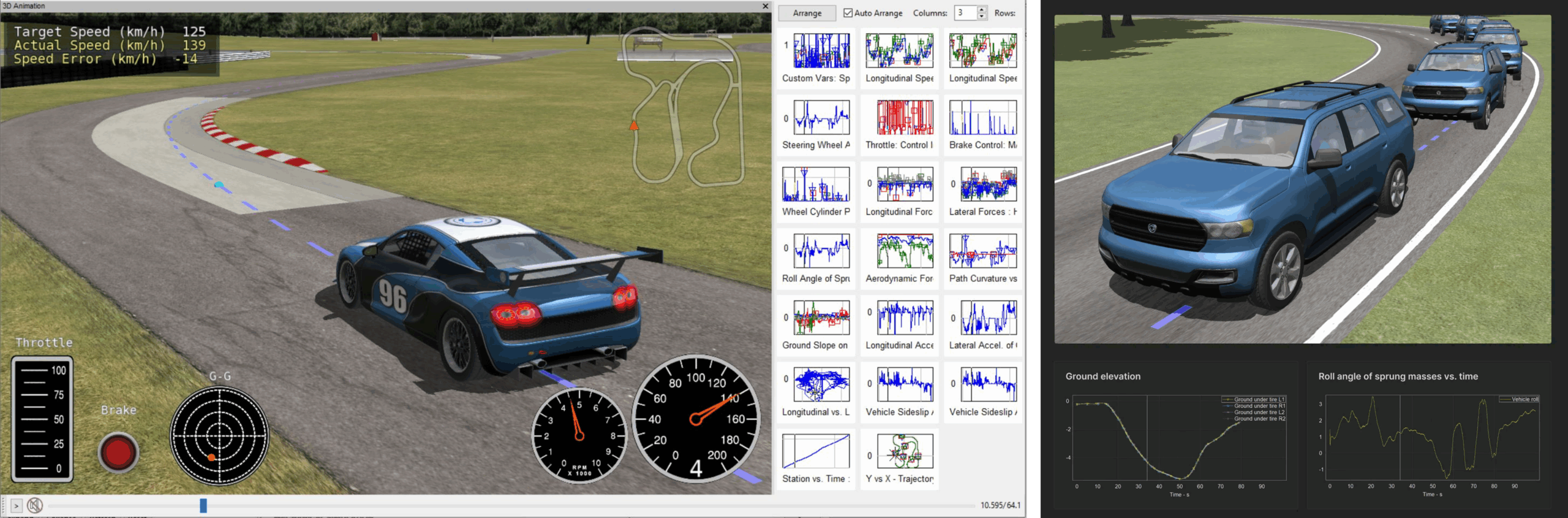Click the red Brake indicator light

118,452
